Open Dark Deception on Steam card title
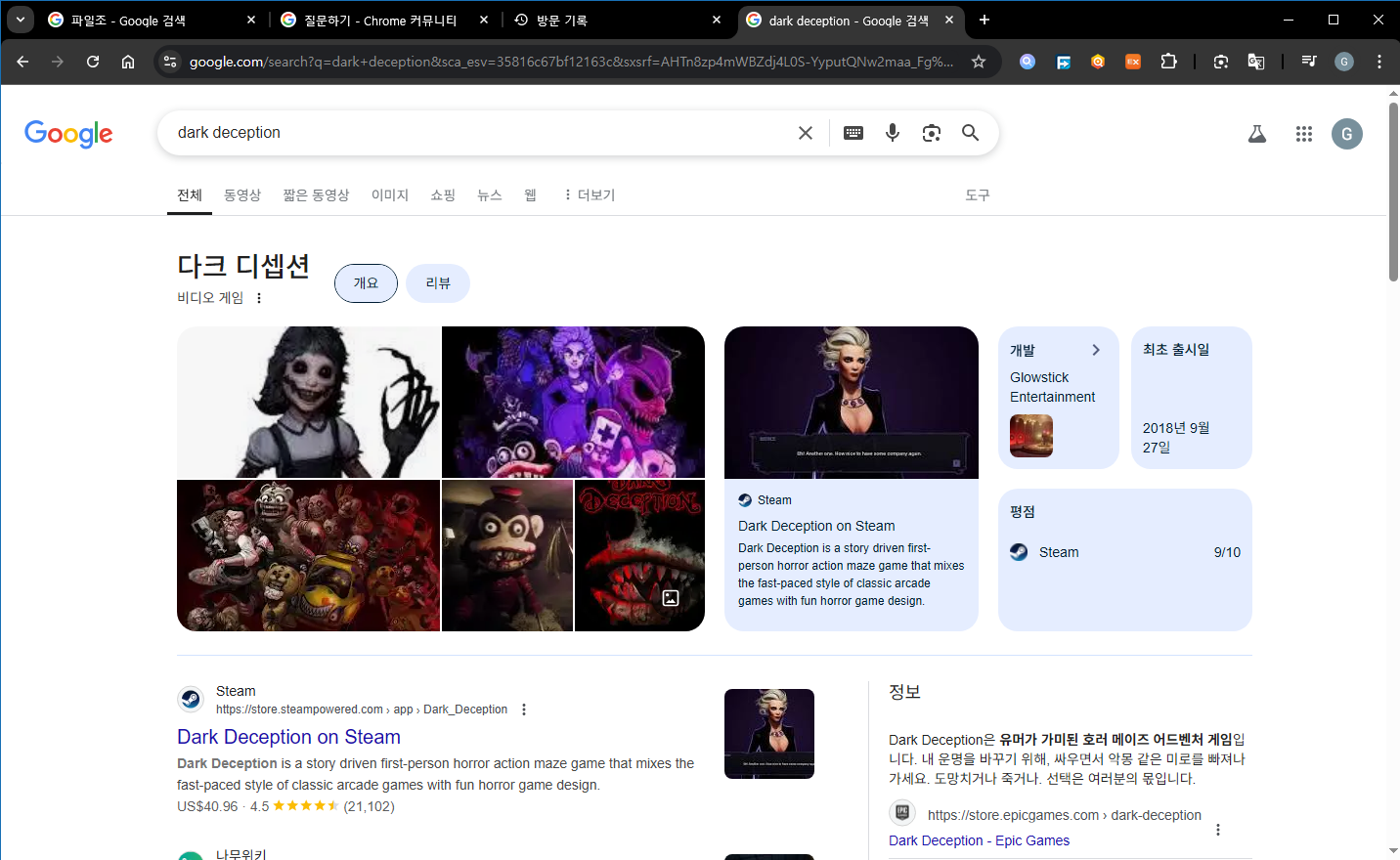This screenshot has height=860, width=1400. [x=816, y=526]
